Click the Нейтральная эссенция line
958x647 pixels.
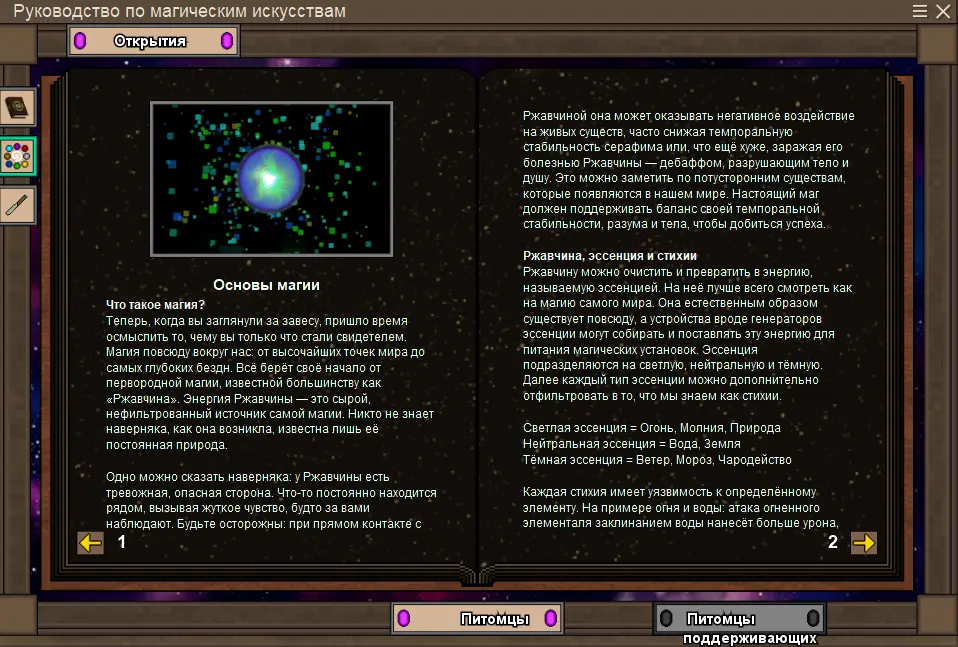coord(632,444)
